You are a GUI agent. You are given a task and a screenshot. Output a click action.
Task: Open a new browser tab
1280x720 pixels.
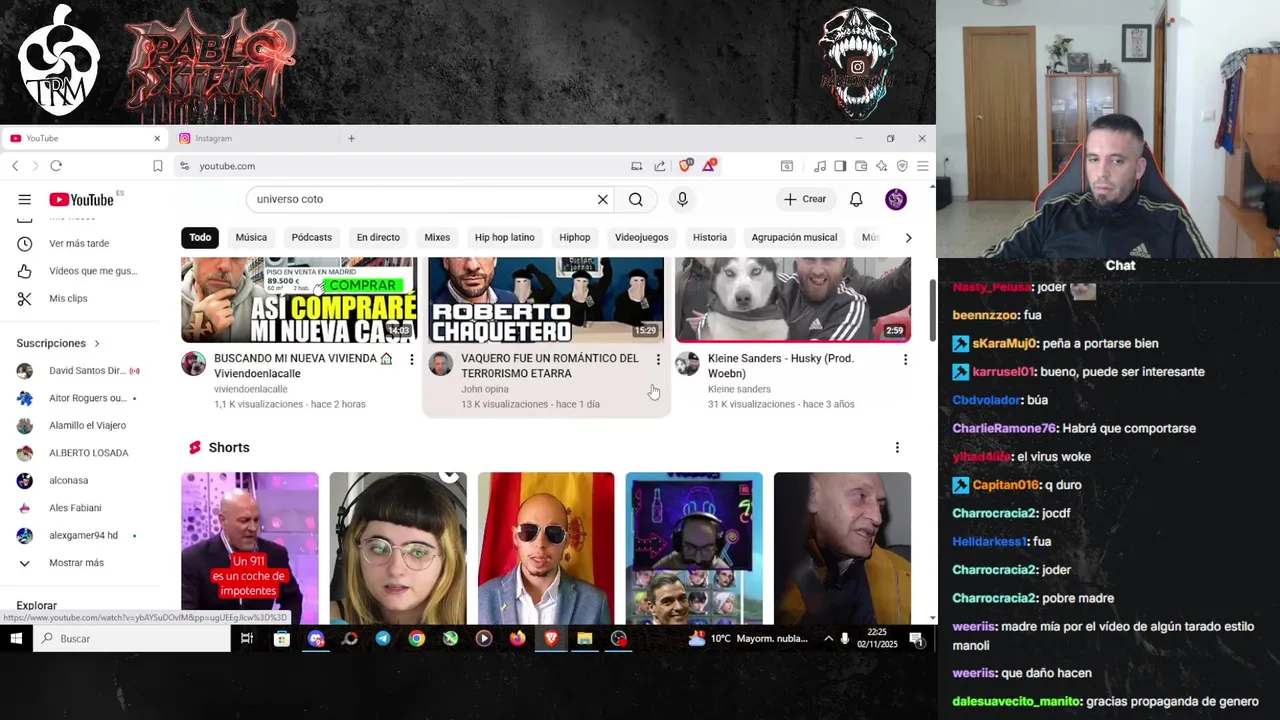[x=351, y=138]
